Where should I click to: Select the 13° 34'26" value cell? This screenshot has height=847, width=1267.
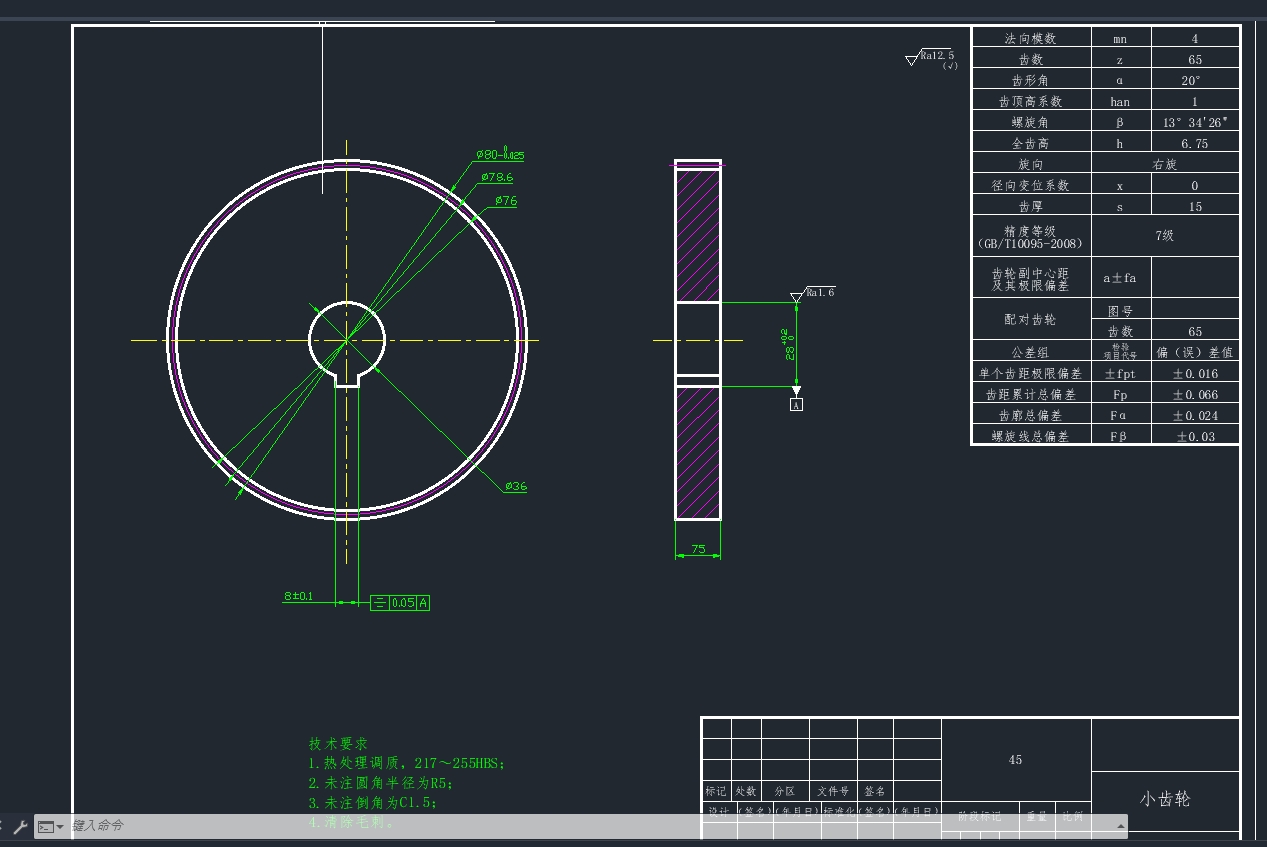[x=1195, y=122]
